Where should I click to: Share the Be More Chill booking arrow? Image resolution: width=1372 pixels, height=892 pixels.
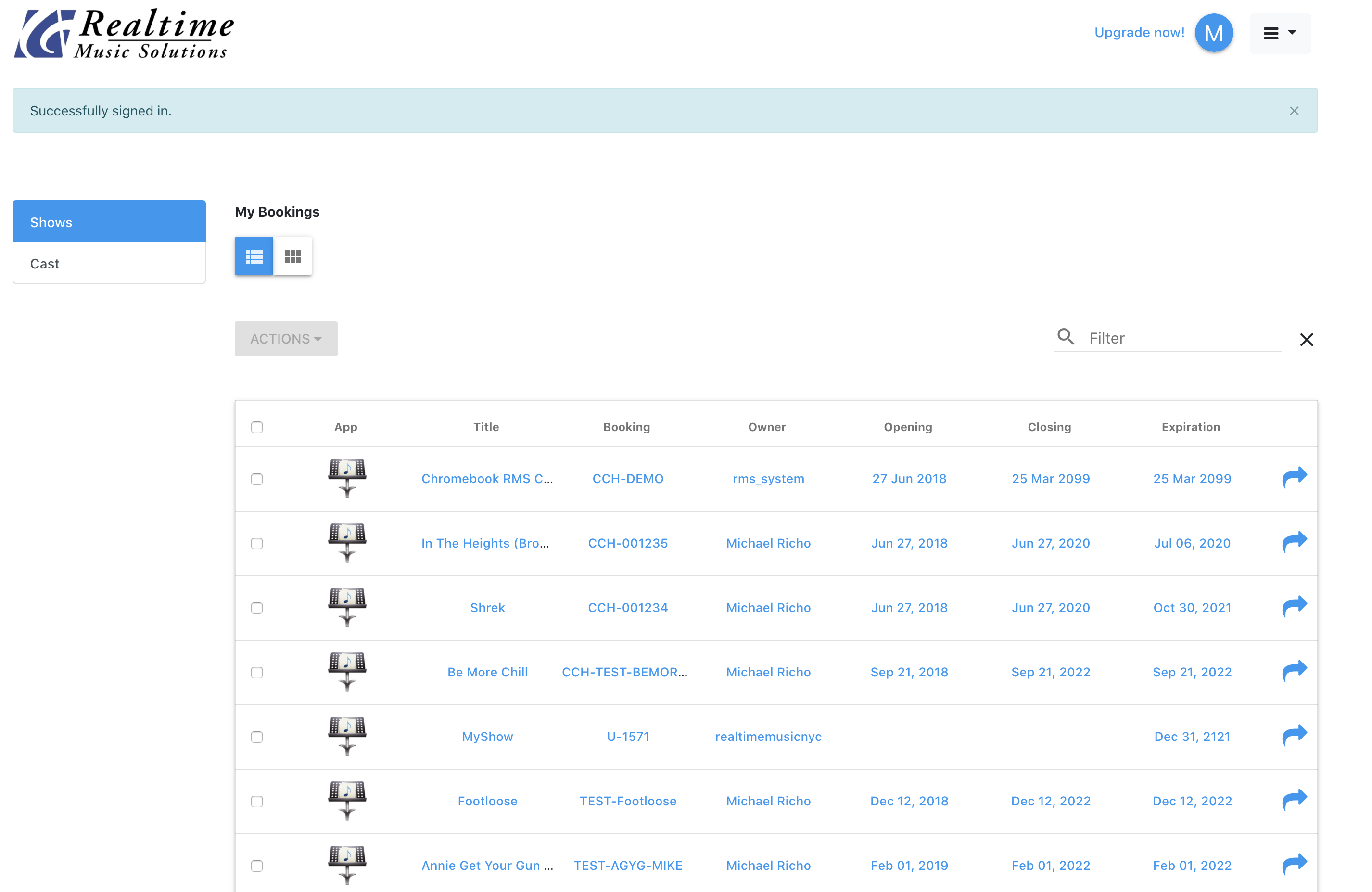pyautogui.click(x=1294, y=672)
